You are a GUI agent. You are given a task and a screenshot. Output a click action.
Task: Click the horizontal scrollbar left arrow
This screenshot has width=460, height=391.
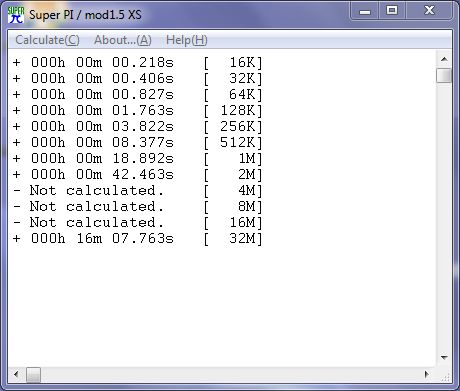[x=16, y=374]
